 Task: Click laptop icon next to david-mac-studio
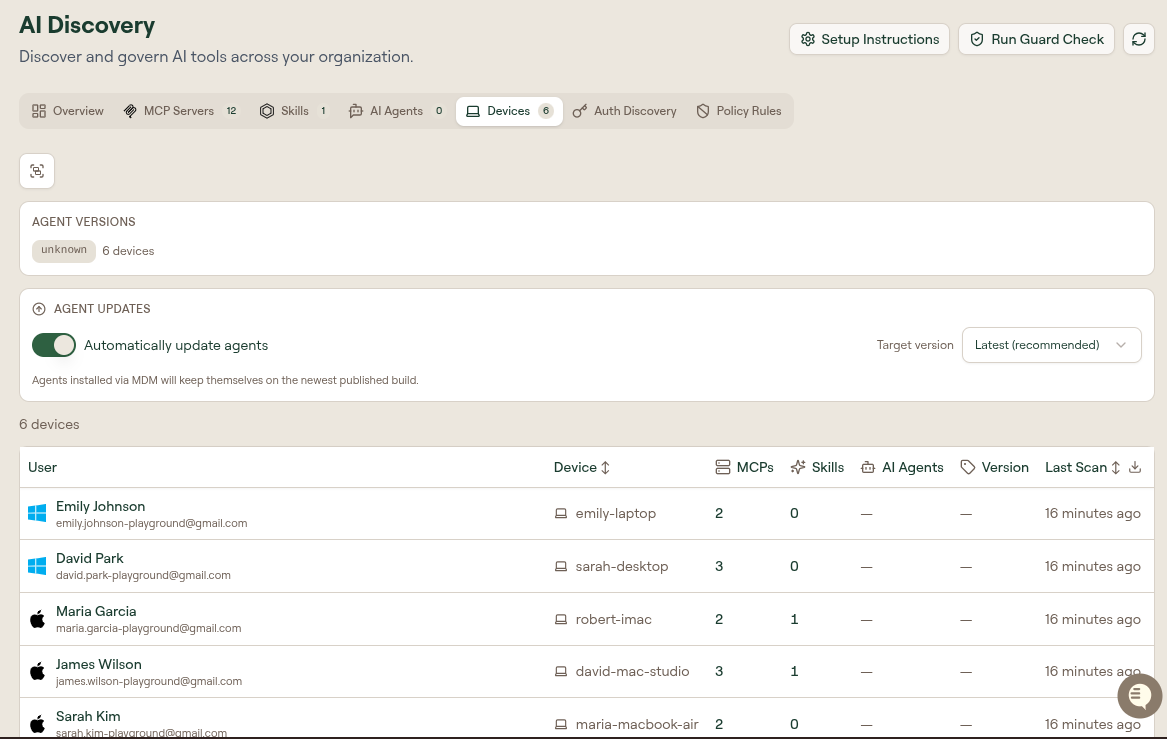click(x=561, y=671)
